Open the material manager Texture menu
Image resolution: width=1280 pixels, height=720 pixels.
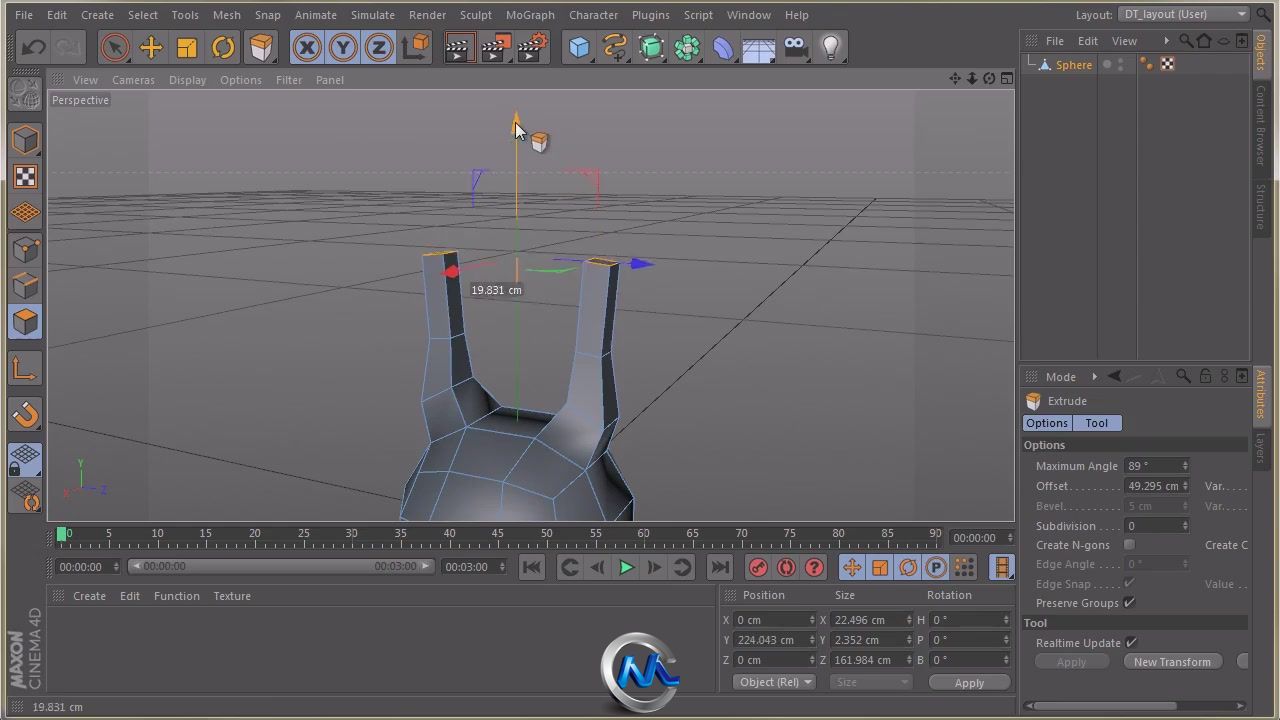tap(232, 596)
